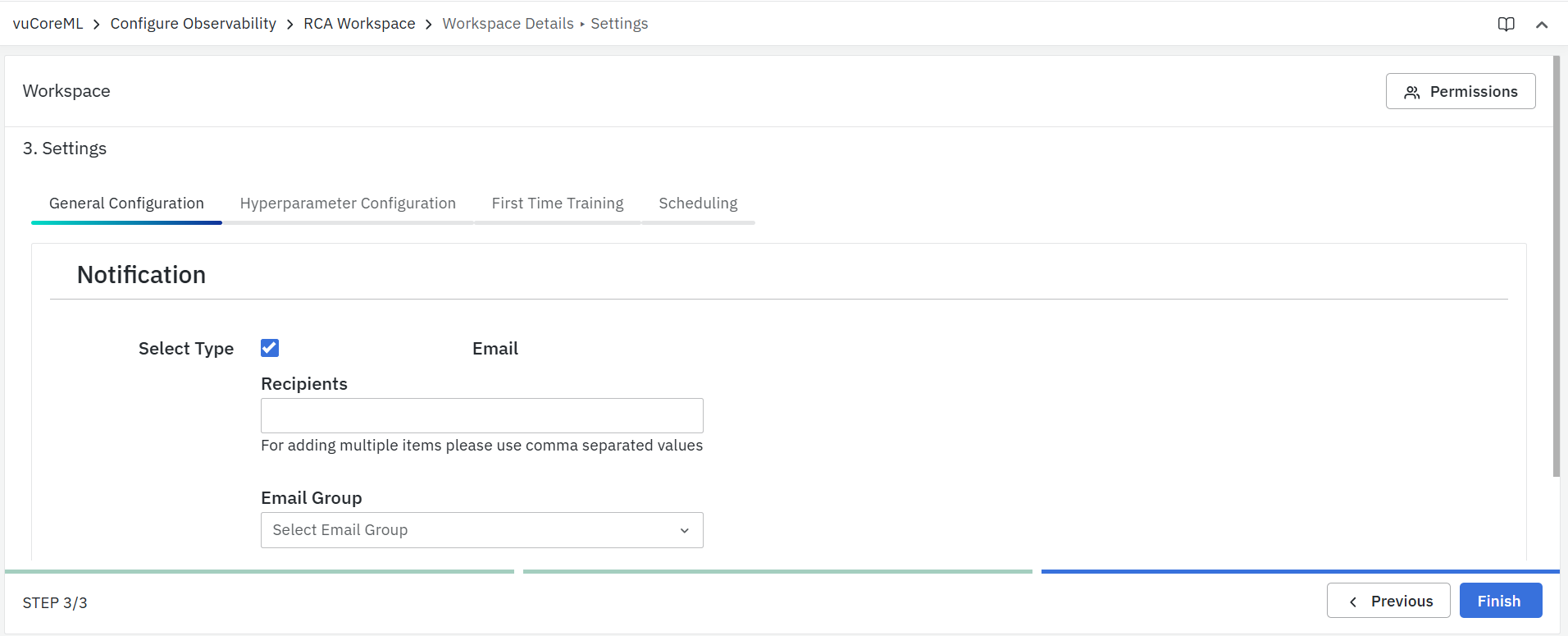Open the First Time Training tab
This screenshot has height=636, width=1568.
point(557,204)
